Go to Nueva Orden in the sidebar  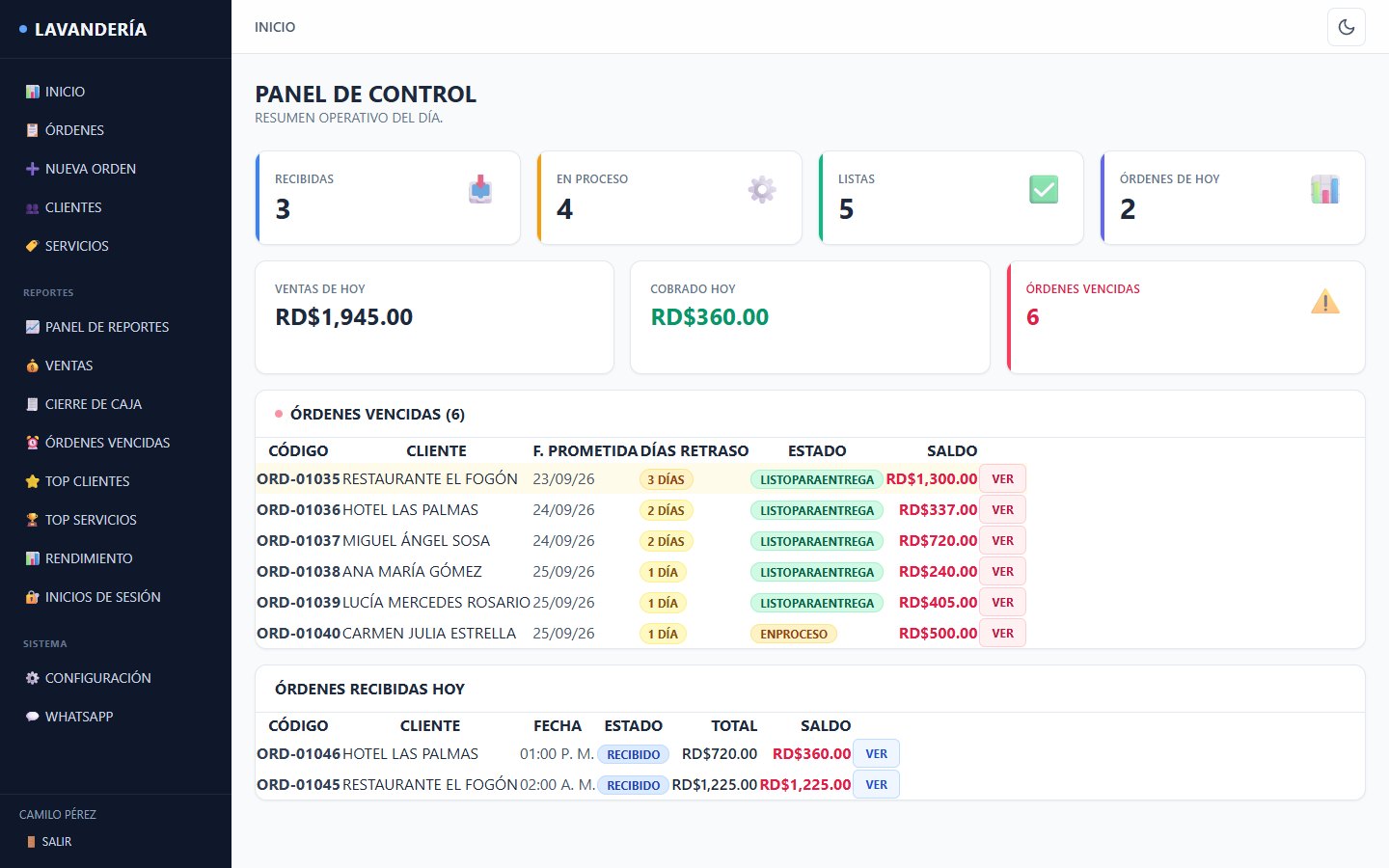click(116, 169)
